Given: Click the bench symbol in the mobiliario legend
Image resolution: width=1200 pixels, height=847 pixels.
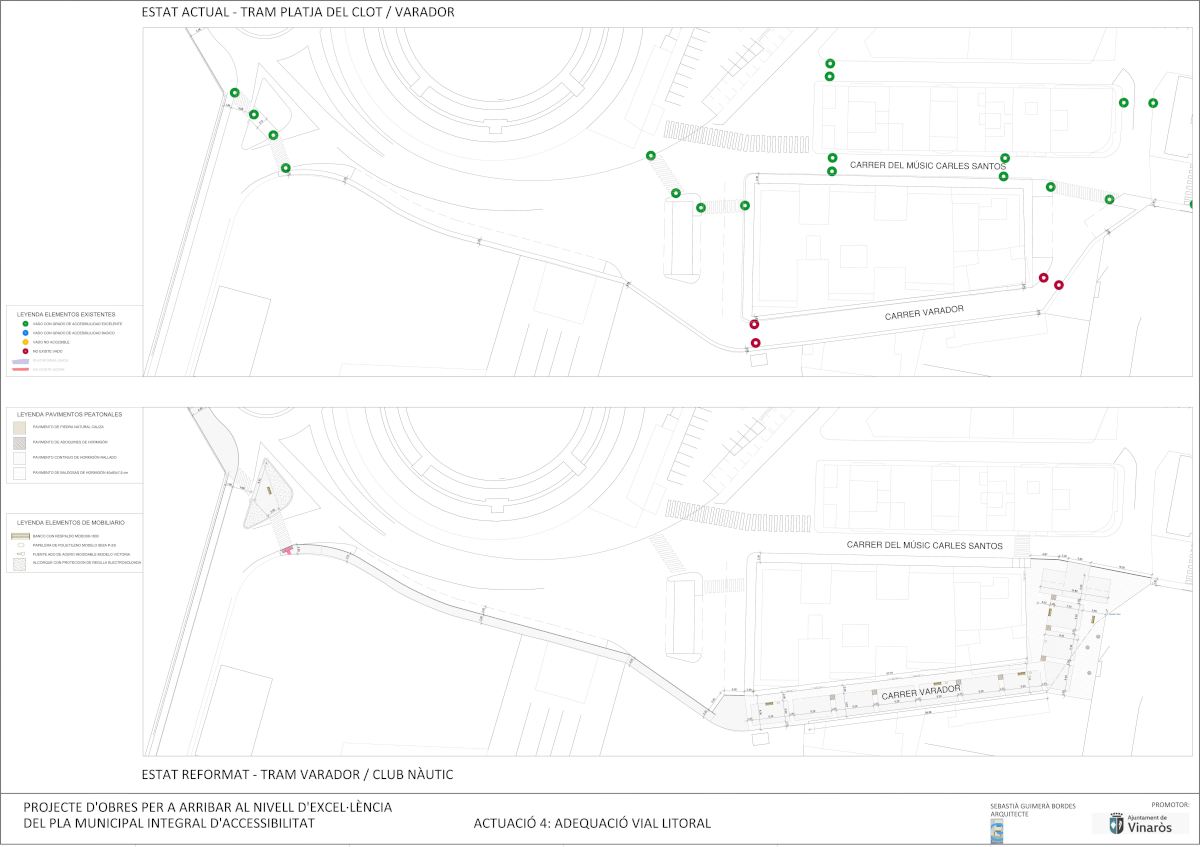Looking at the screenshot, I should click(19, 536).
